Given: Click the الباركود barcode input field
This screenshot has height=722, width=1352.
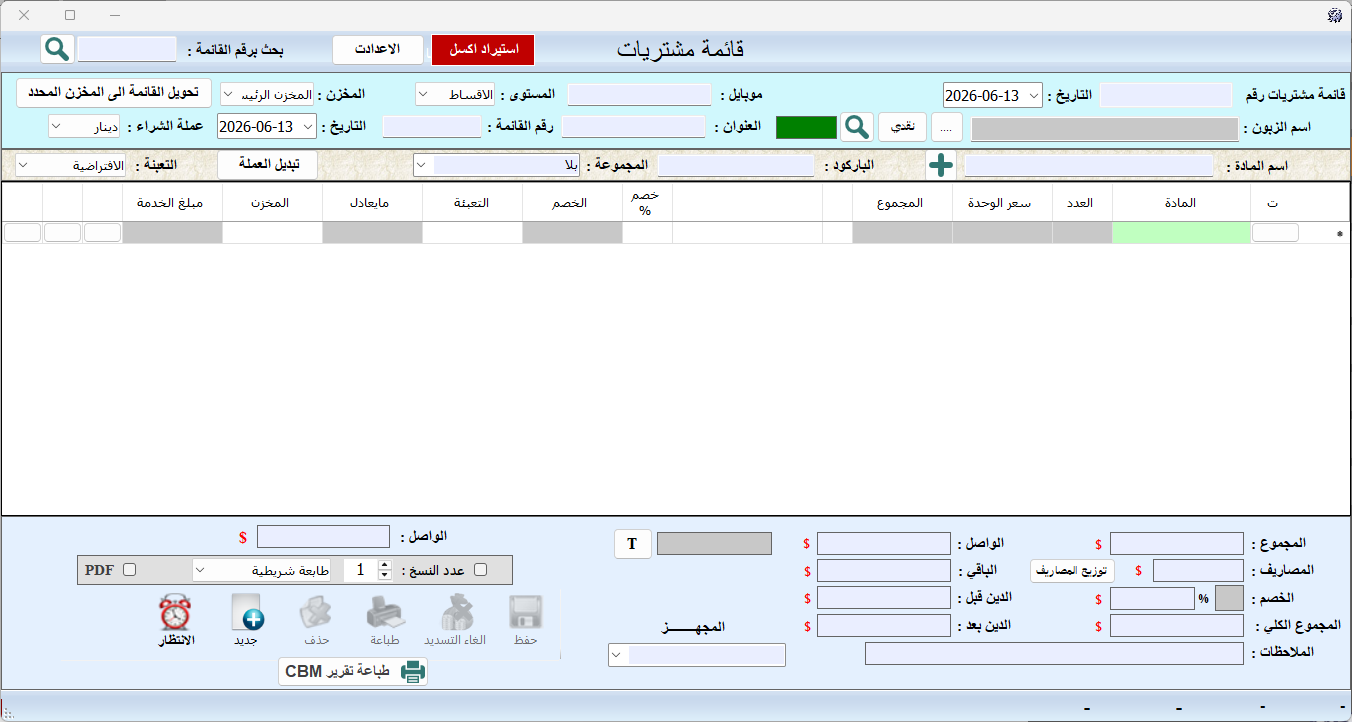Looking at the screenshot, I should [x=736, y=166].
